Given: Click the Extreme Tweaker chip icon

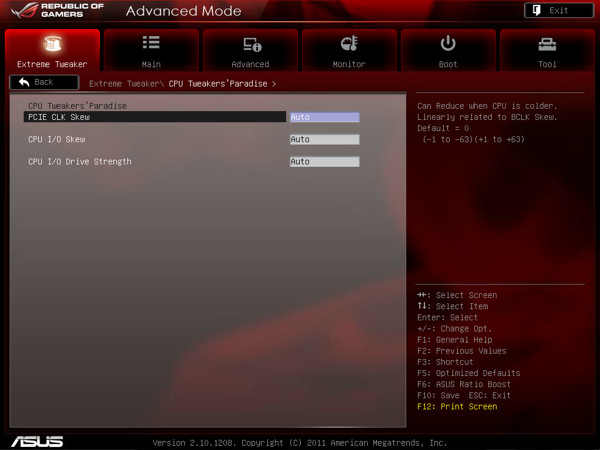Looking at the screenshot, I should click(52, 44).
